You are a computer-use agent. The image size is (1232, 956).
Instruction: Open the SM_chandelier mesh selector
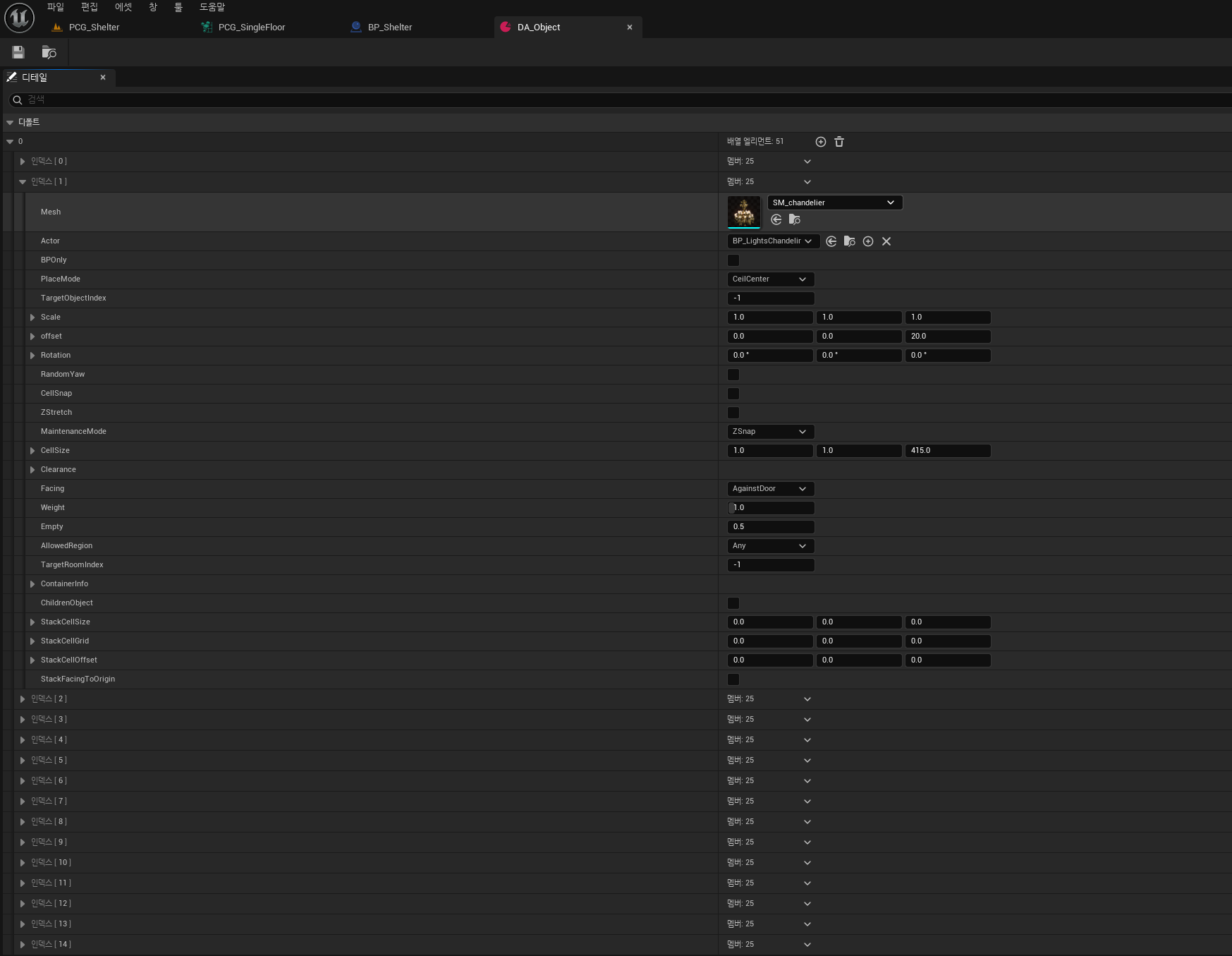(x=834, y=202)
